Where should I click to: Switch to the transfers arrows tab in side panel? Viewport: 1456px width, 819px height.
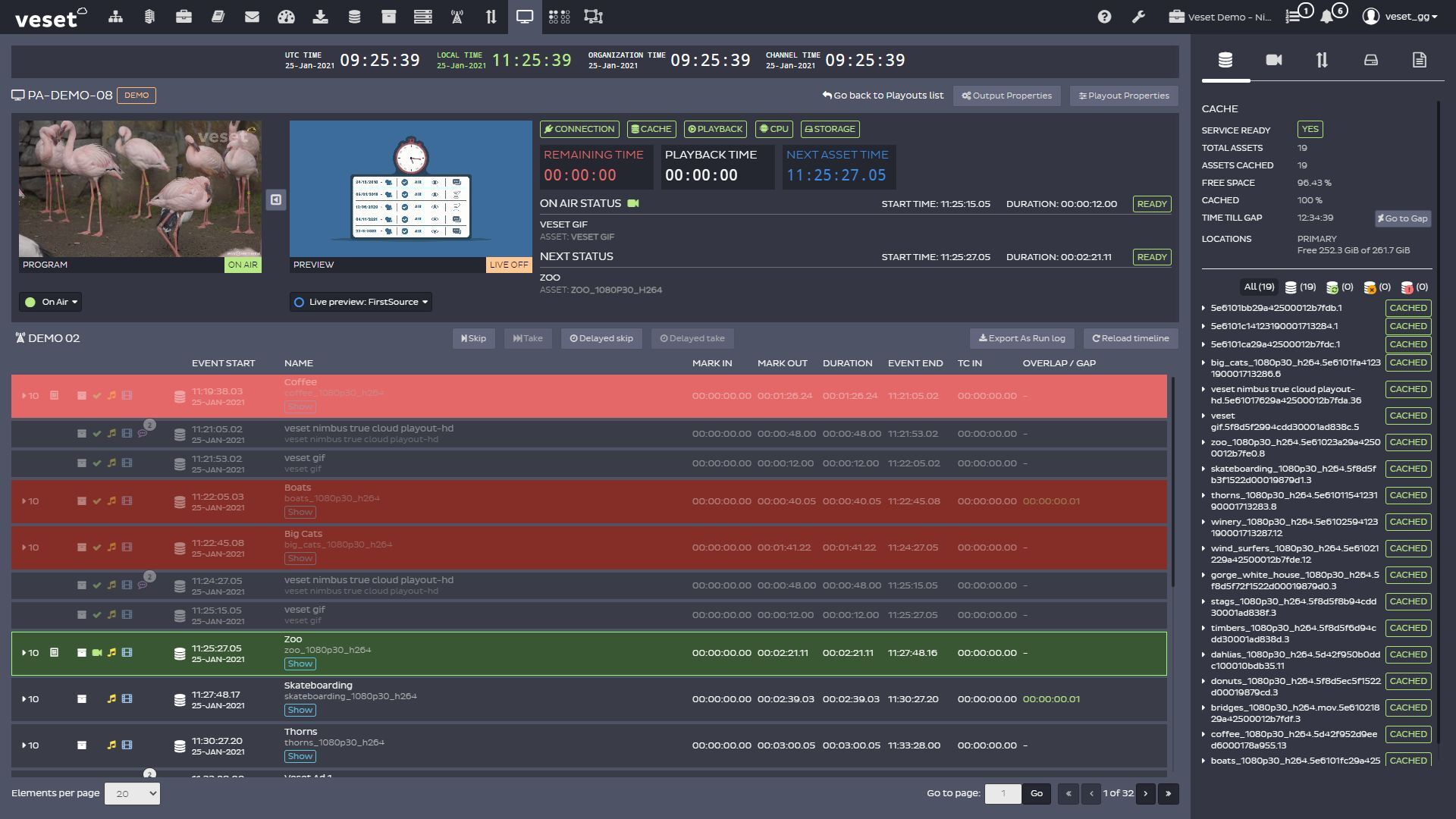[1322, 60]
